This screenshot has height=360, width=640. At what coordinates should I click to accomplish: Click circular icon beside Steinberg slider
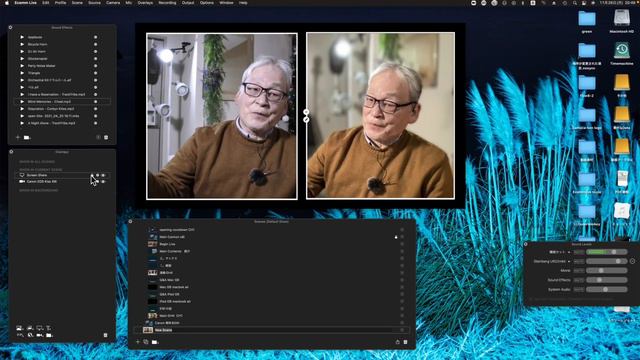point(632,261)
